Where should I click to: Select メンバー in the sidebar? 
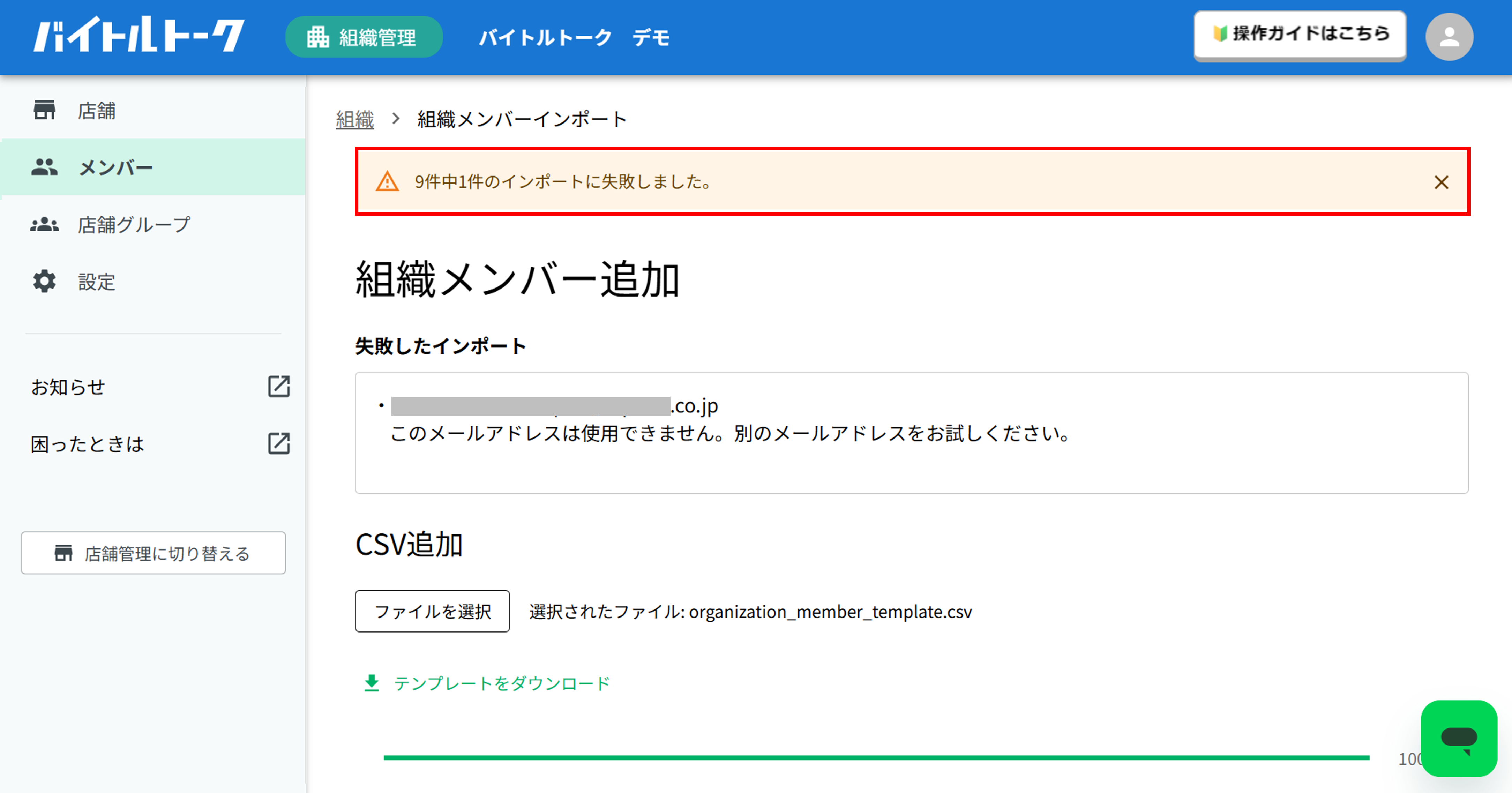click(152, 167)
